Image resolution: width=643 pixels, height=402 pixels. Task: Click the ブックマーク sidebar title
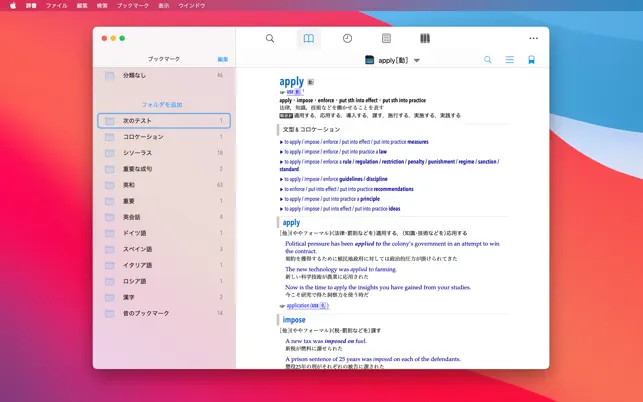[164, 59]
